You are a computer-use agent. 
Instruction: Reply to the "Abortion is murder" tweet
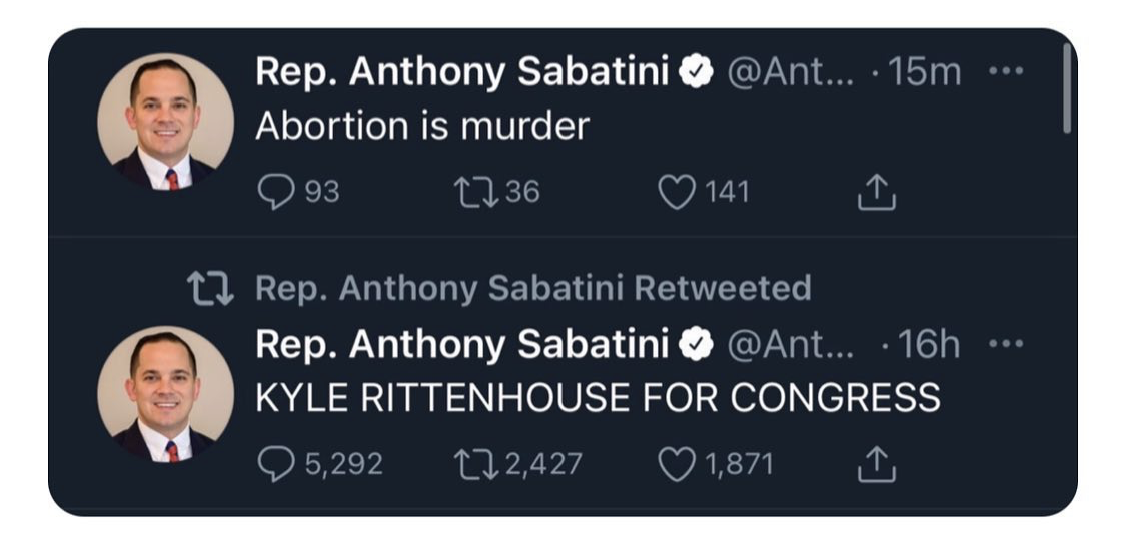(272, 192)
